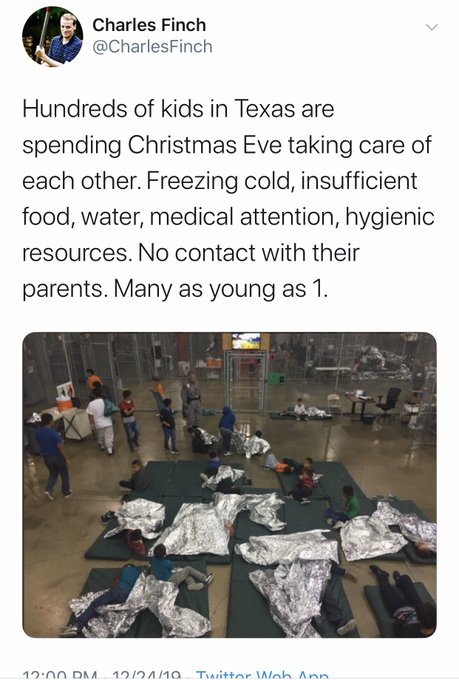Click the line "parents. Many as young as 1."

pos(175,289)
